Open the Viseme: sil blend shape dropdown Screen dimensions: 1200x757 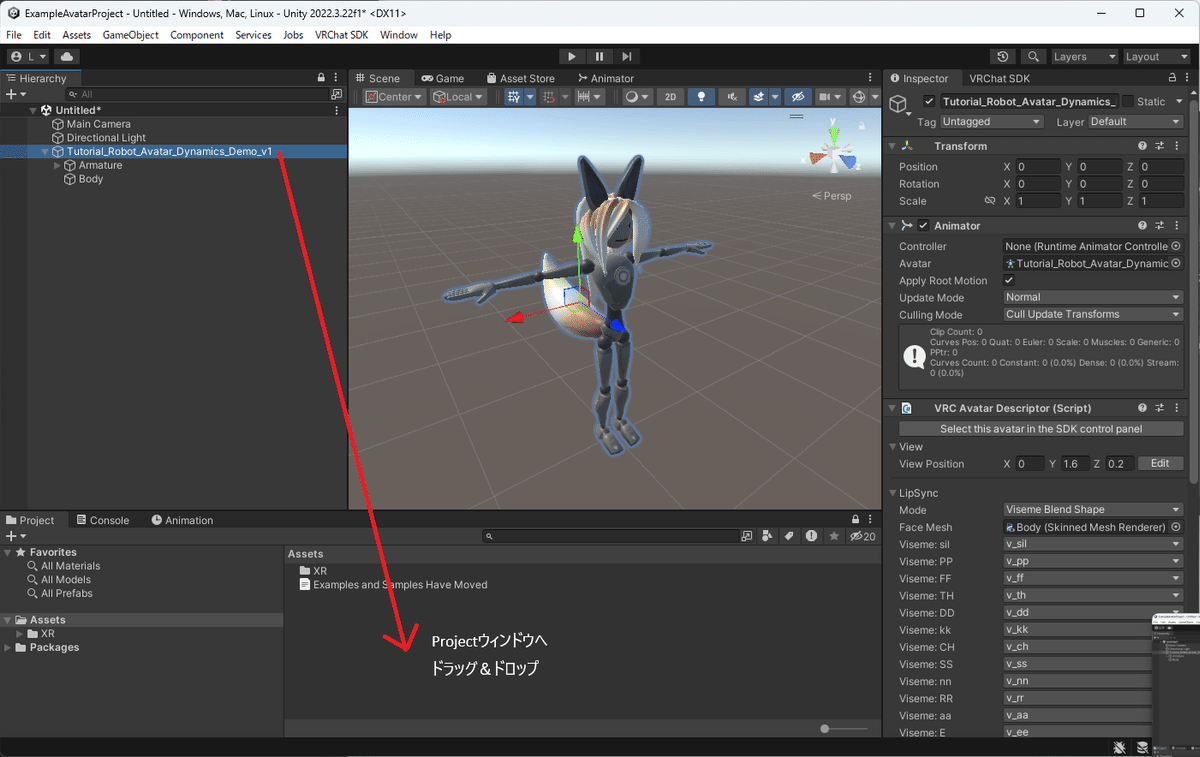click(1092, 544)
